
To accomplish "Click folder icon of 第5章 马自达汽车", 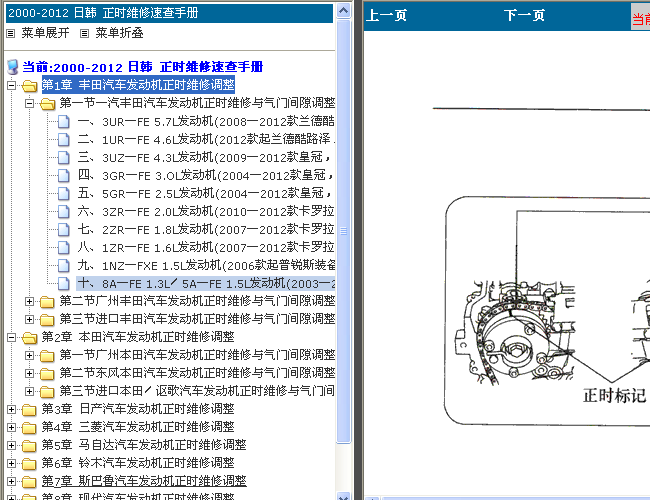I will click(29, 446).
